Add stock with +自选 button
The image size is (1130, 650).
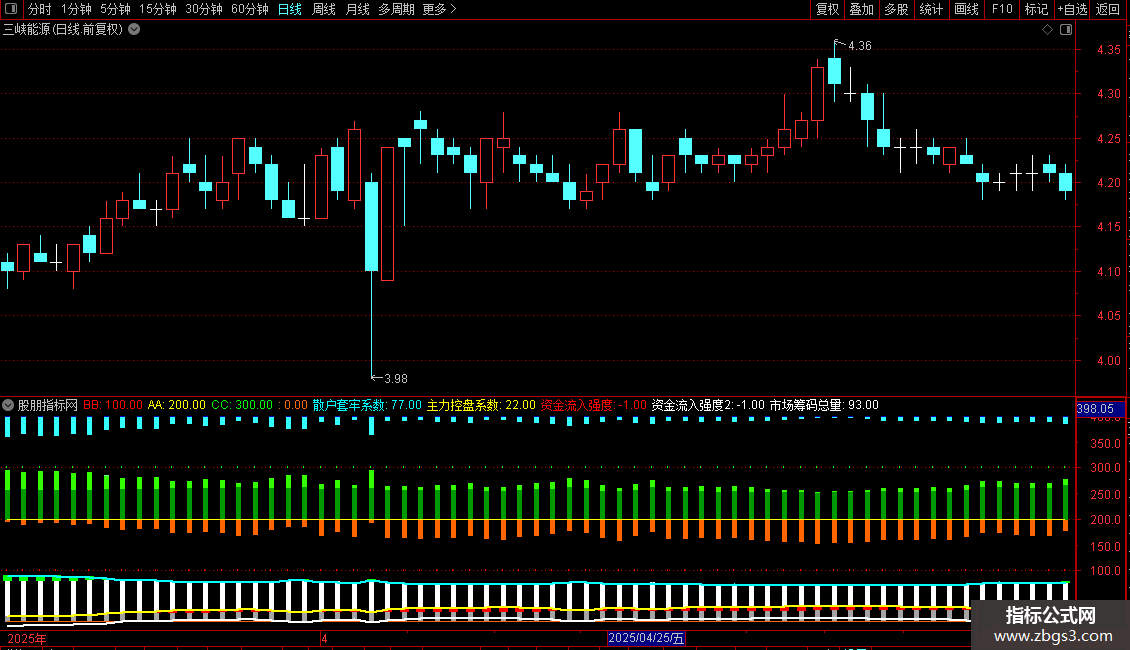1072,9
